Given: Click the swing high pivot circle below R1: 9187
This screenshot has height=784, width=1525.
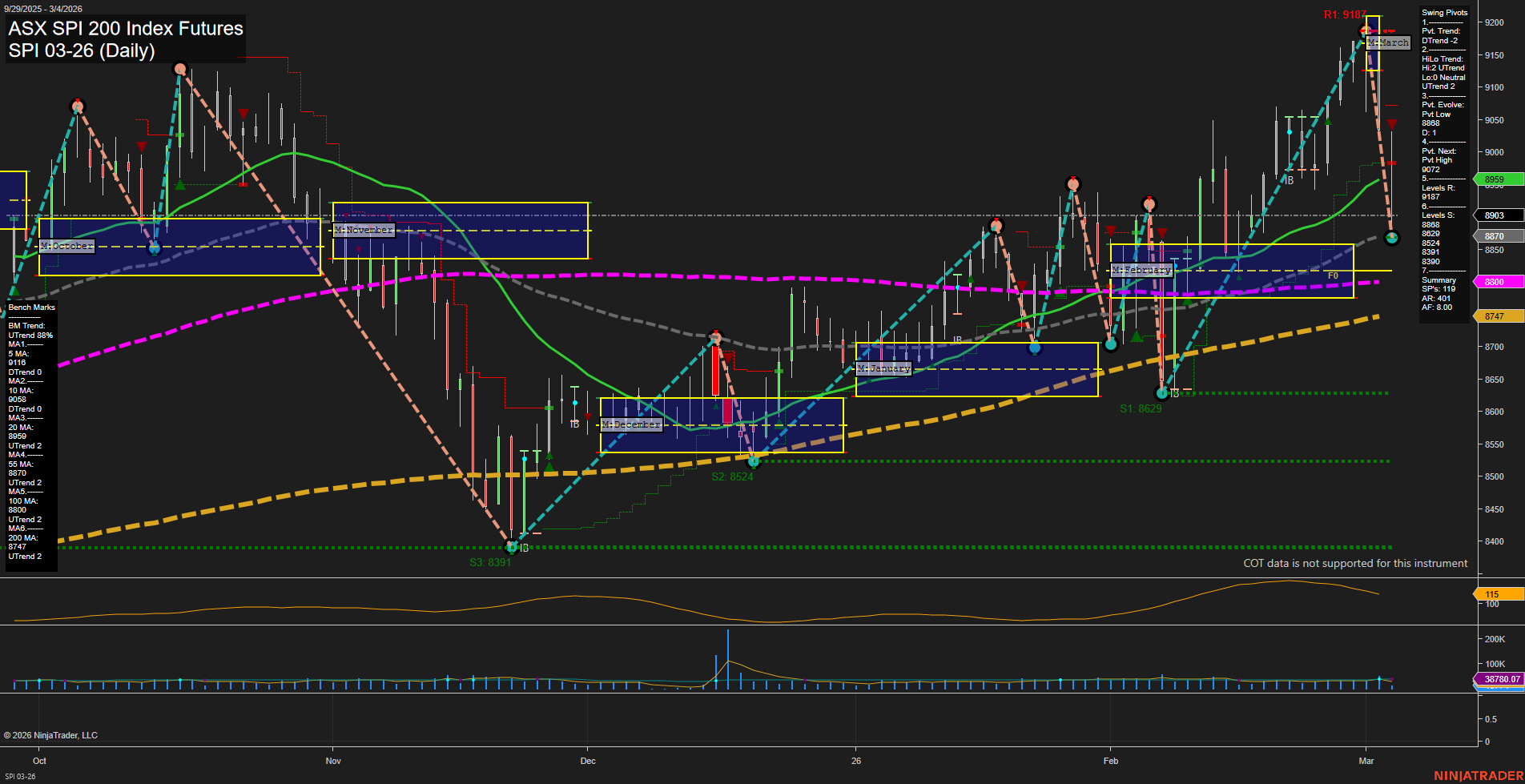Looking at the screenshot, I should point(1364,30).
